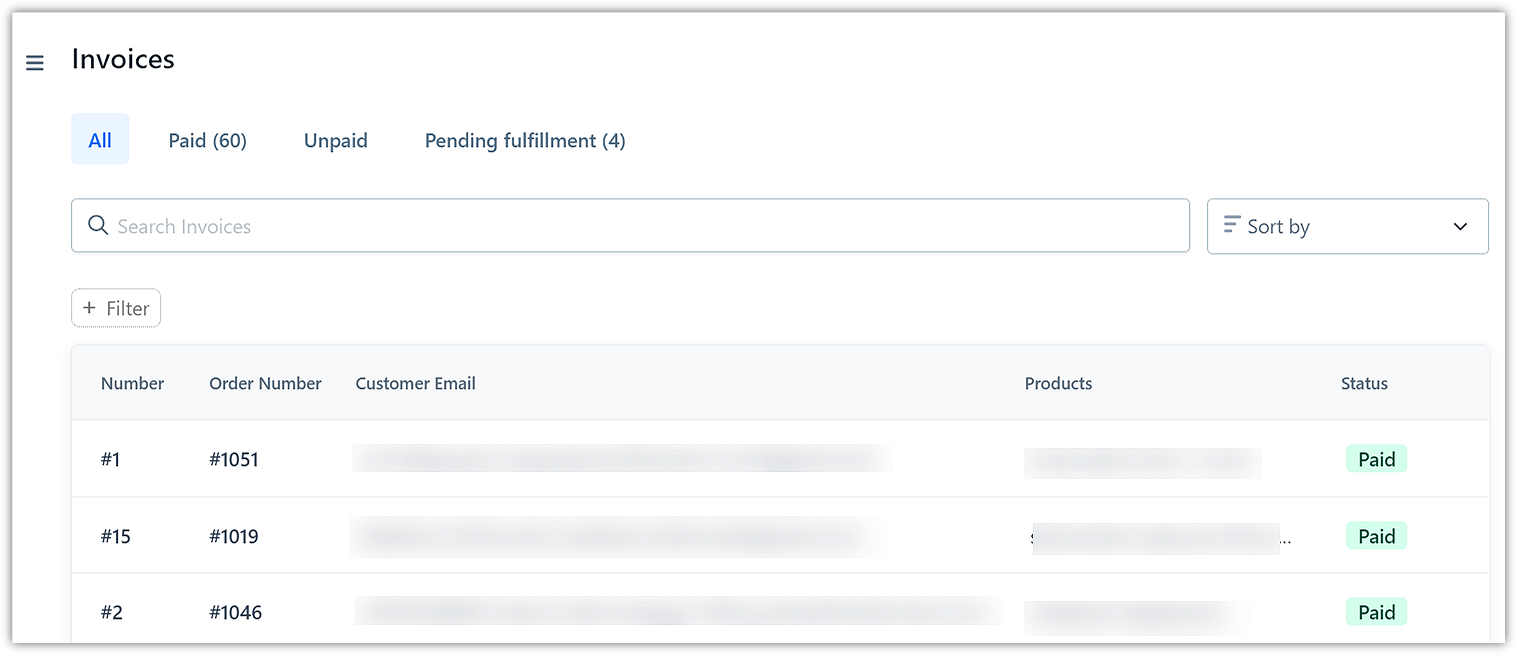Click the Number column header
The image size is (1518, 656).
click(132, 383)
